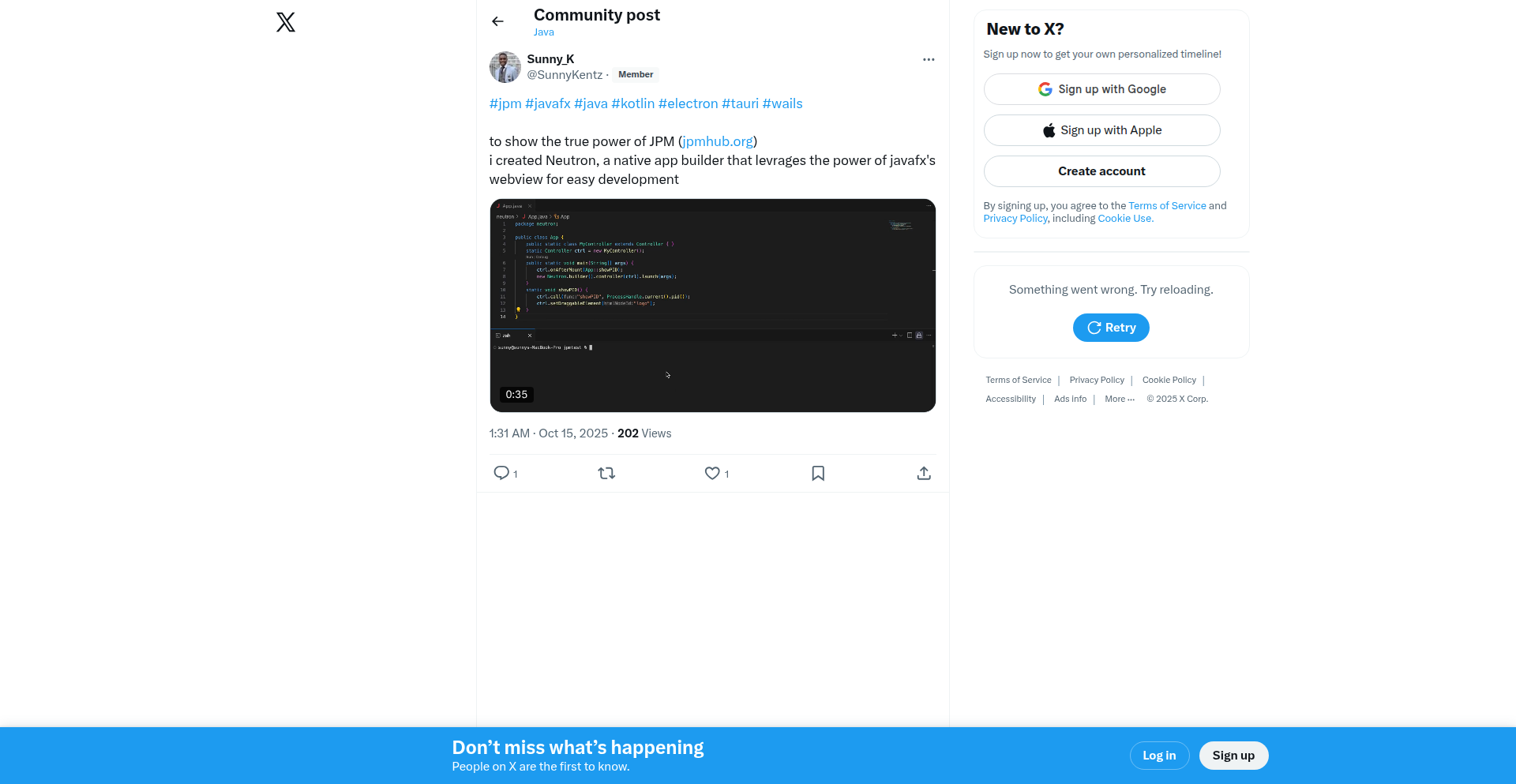This screenshot has height=784, width=1516.
Task: Click Log in on the bottom banner
Action: [x=1159, y=756]
